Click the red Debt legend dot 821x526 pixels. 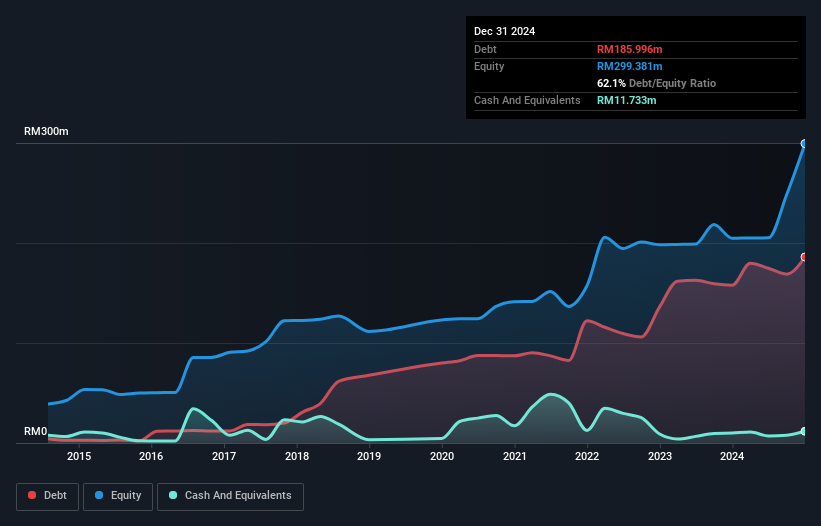pos(32,495)
